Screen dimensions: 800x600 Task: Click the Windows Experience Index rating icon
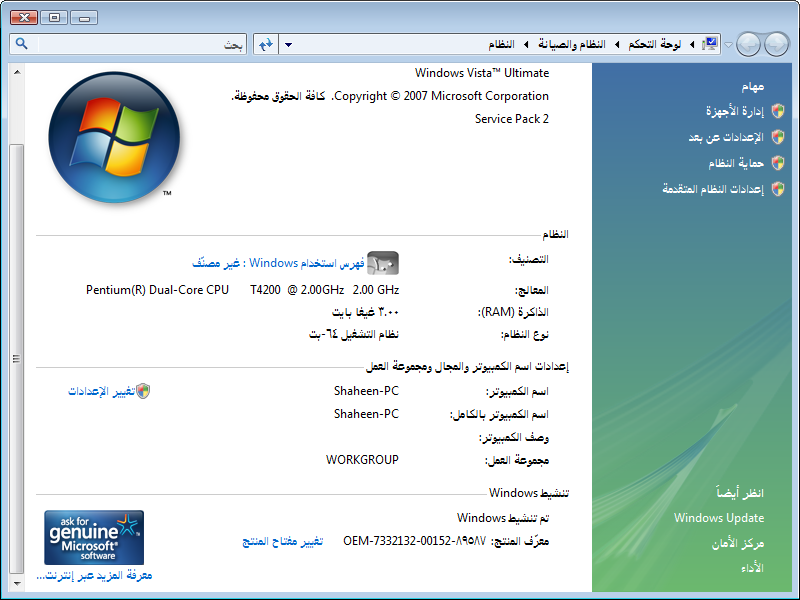[x=383, y=263]
